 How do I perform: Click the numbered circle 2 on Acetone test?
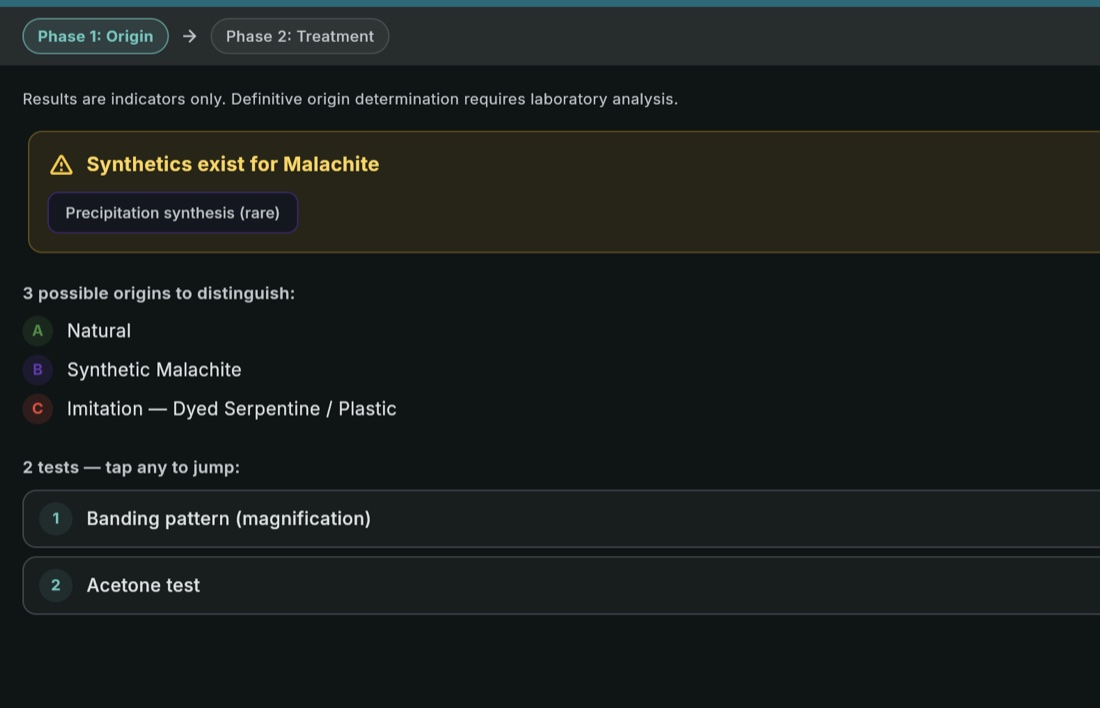[55, 585]
